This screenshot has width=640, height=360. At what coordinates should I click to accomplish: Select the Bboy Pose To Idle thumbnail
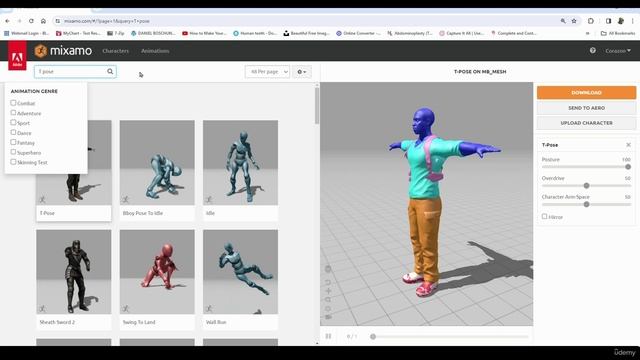click(x=157, y=170)
